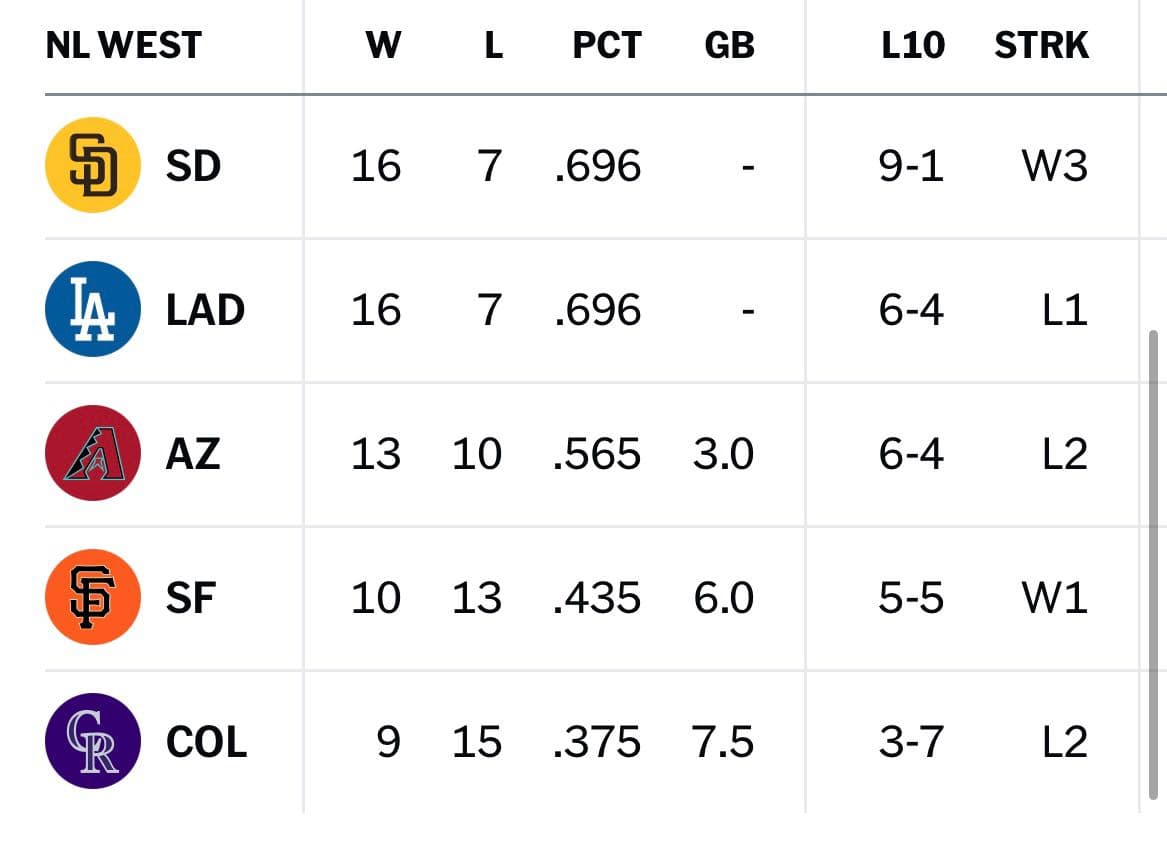Click the GB column header

(x=729, y=45)
